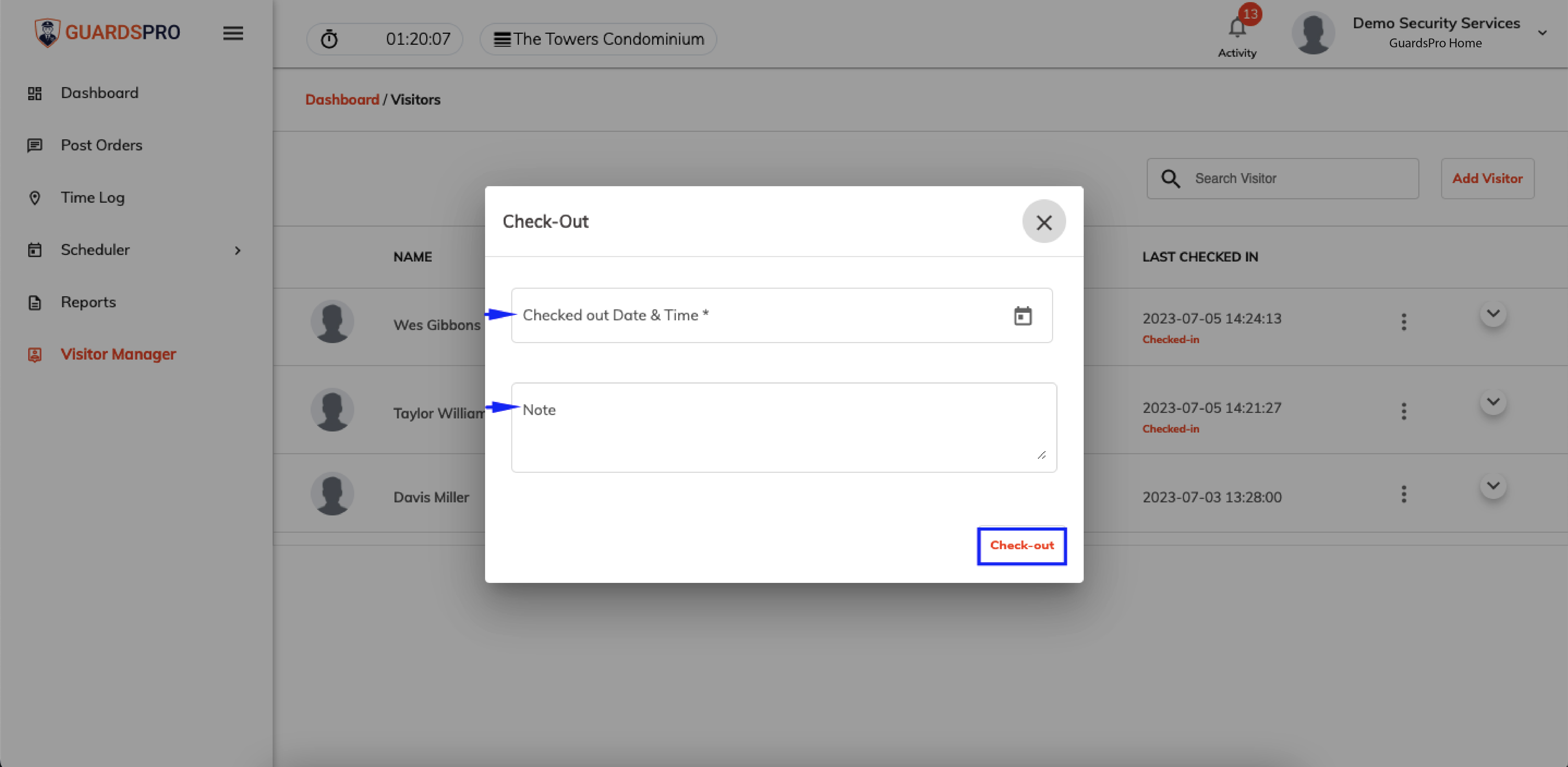This screenshot has height=767, width=1568.
Task: Click the stopwatch timer icon
Action: (329, 39)
